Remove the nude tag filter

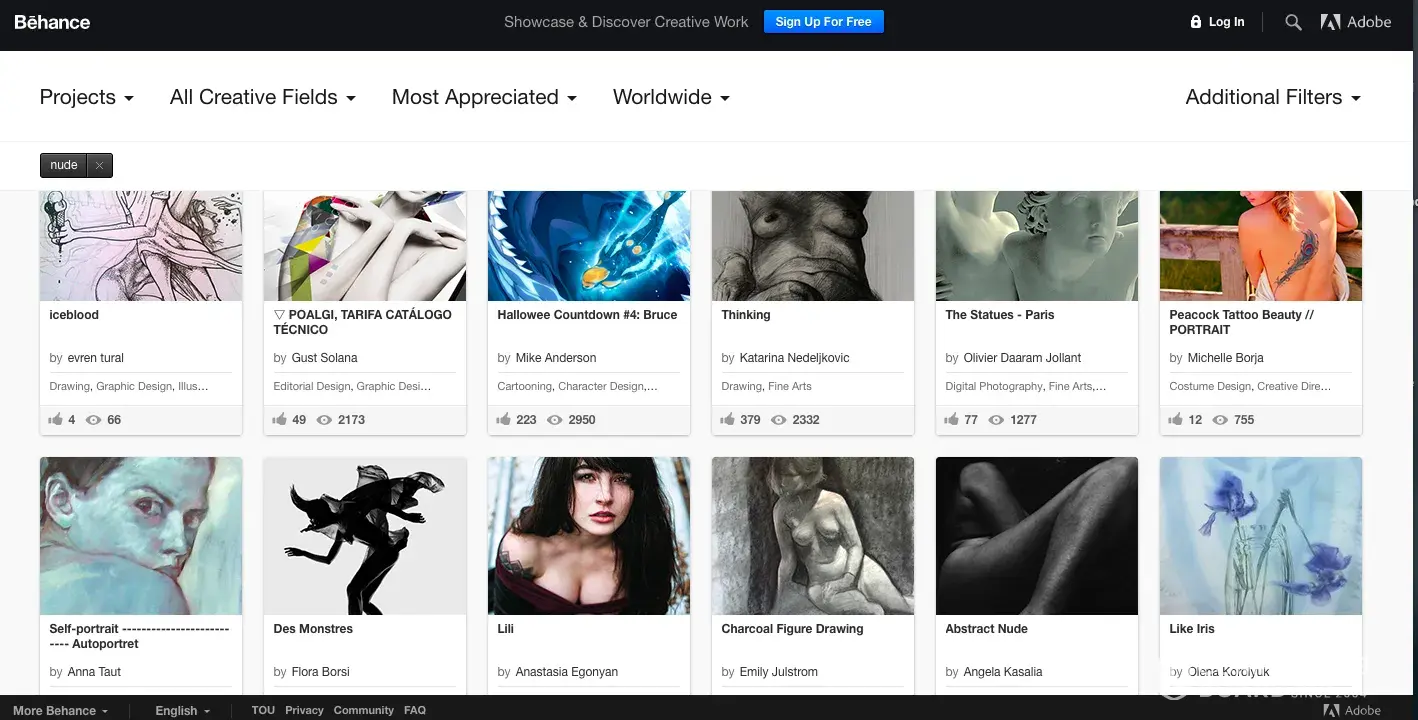[99, 165]
